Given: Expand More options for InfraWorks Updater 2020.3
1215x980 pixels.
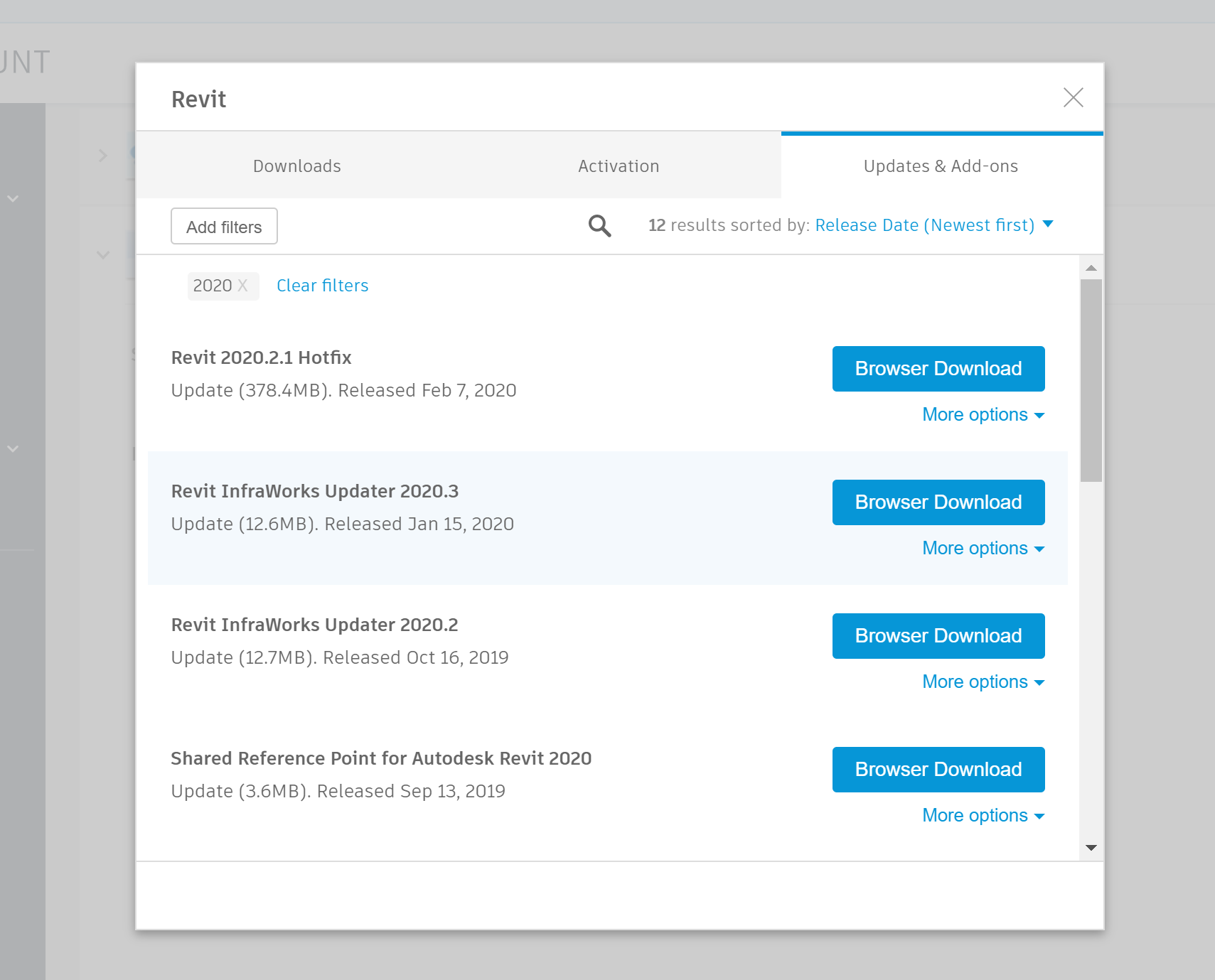Looking at the screenshot, I should (x=983, y=548).
